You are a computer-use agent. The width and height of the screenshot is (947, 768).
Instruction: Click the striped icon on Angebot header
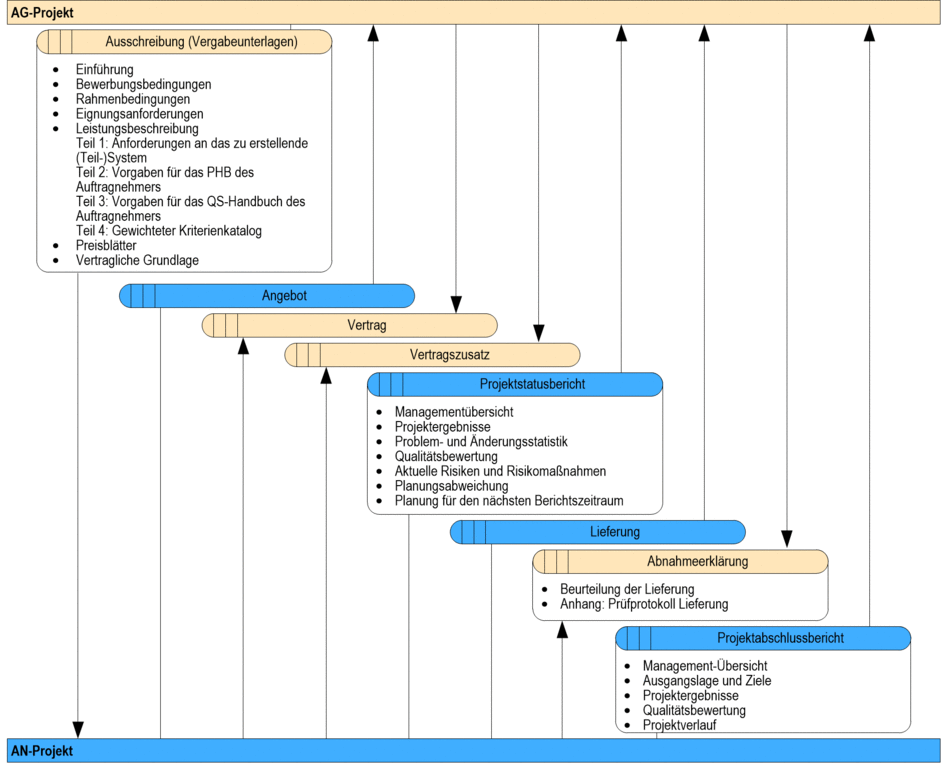click(143, 296)
